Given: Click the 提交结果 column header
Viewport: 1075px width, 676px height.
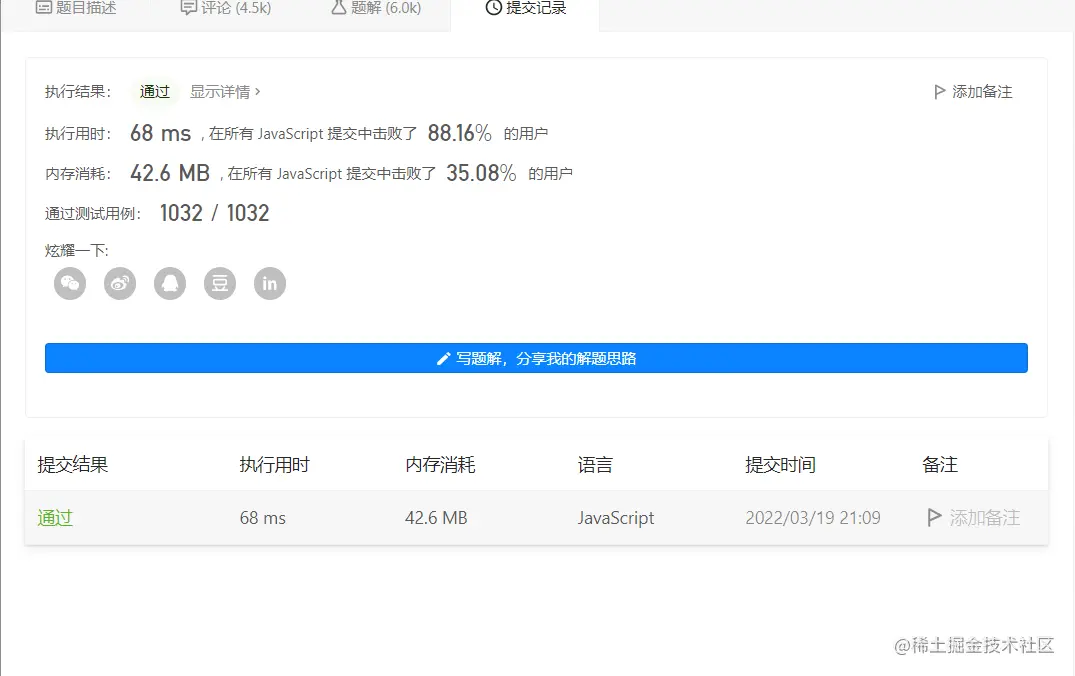Looking at the screenshot, I should pyautogui.click(x=73, y=465).
